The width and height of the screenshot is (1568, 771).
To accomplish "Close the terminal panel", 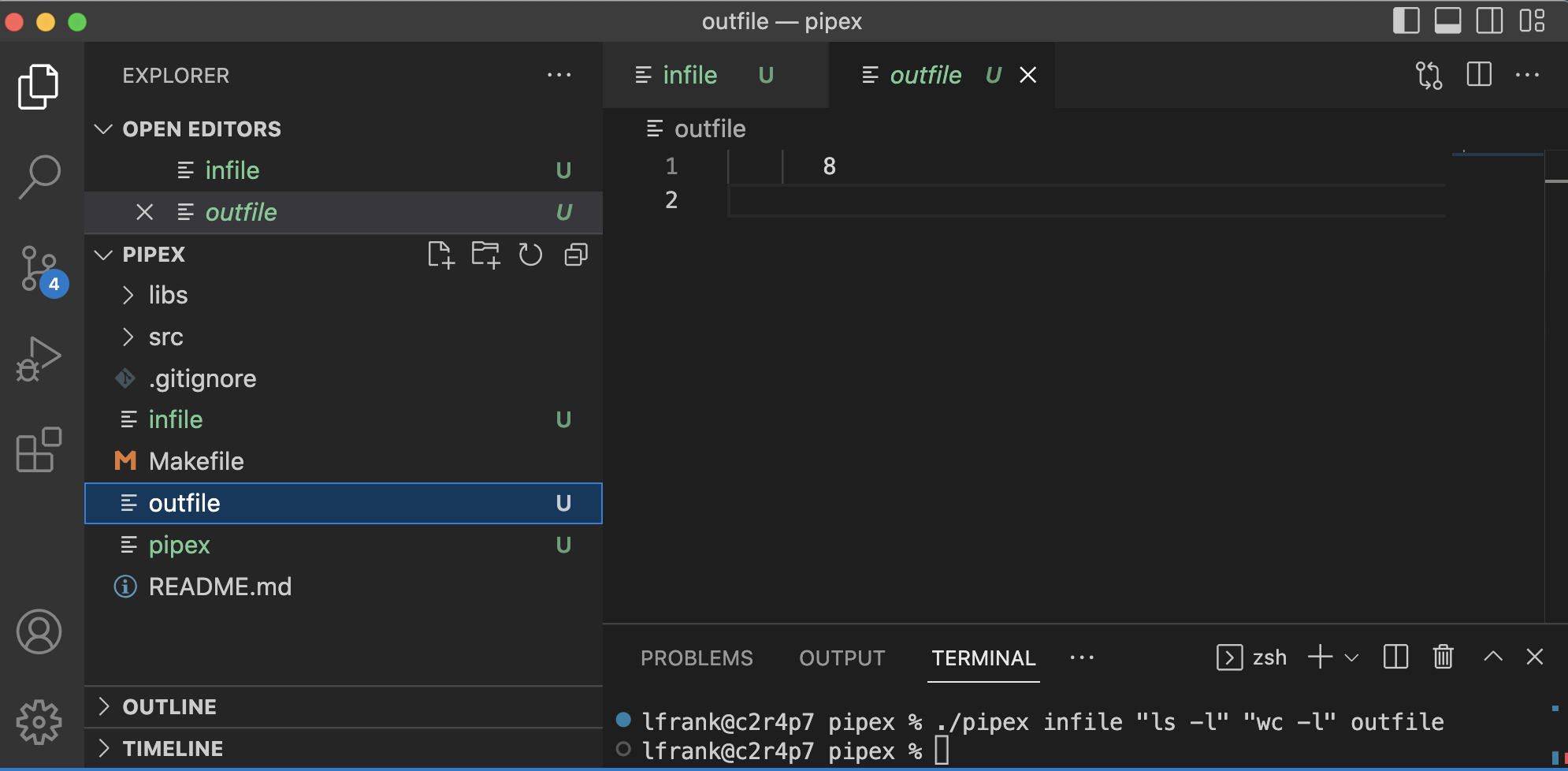I will (1534, 657).
